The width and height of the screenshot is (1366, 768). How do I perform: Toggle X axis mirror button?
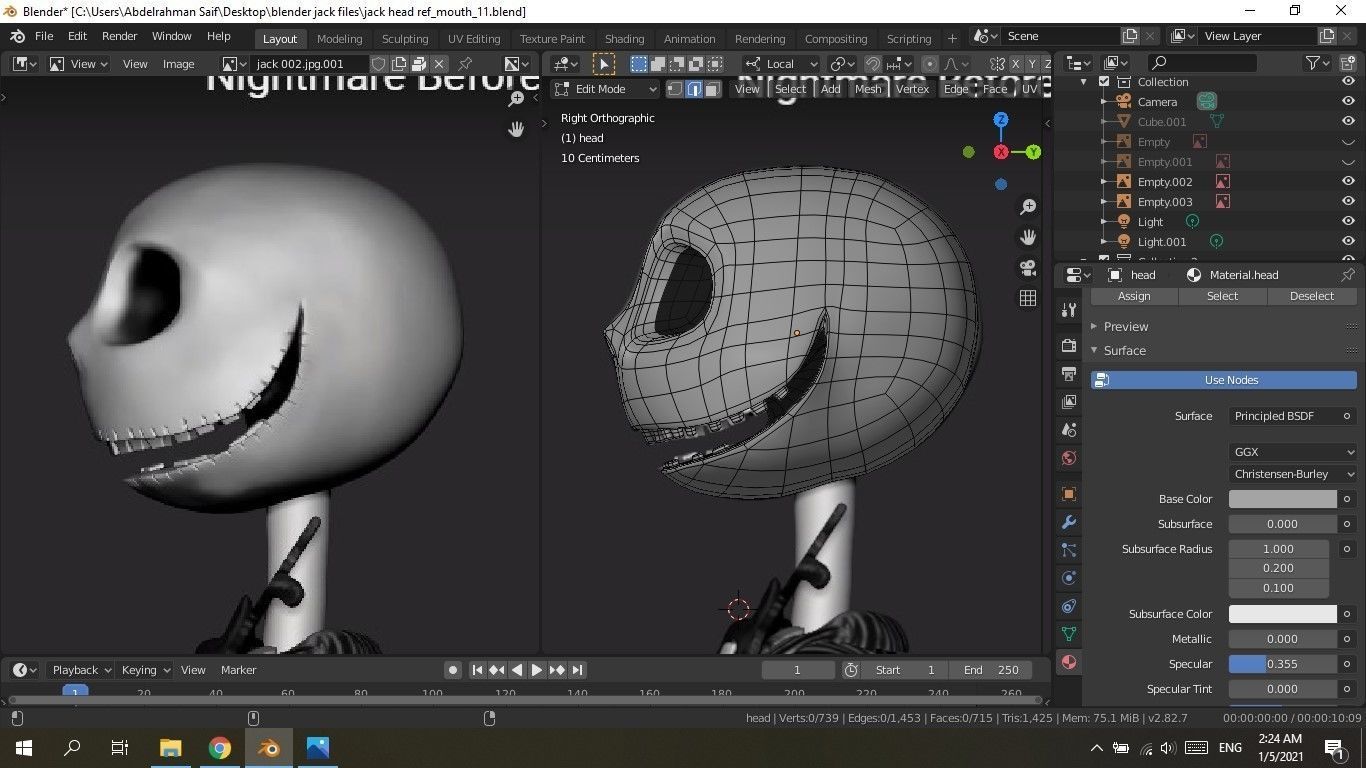[1016, 64]
